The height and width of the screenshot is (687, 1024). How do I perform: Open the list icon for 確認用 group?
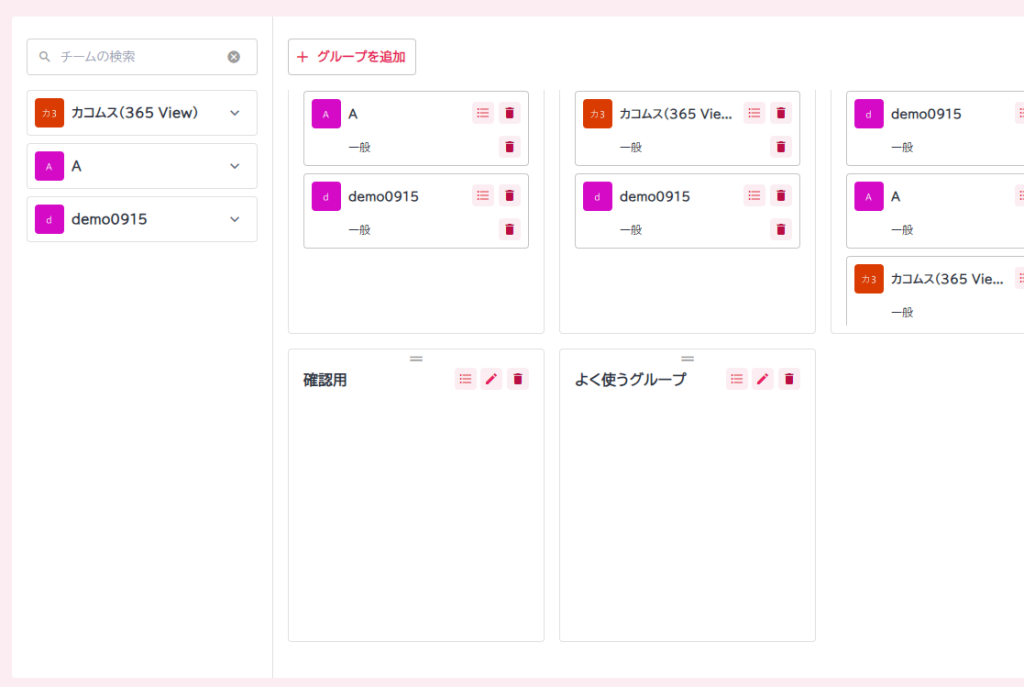click(465, 378)
